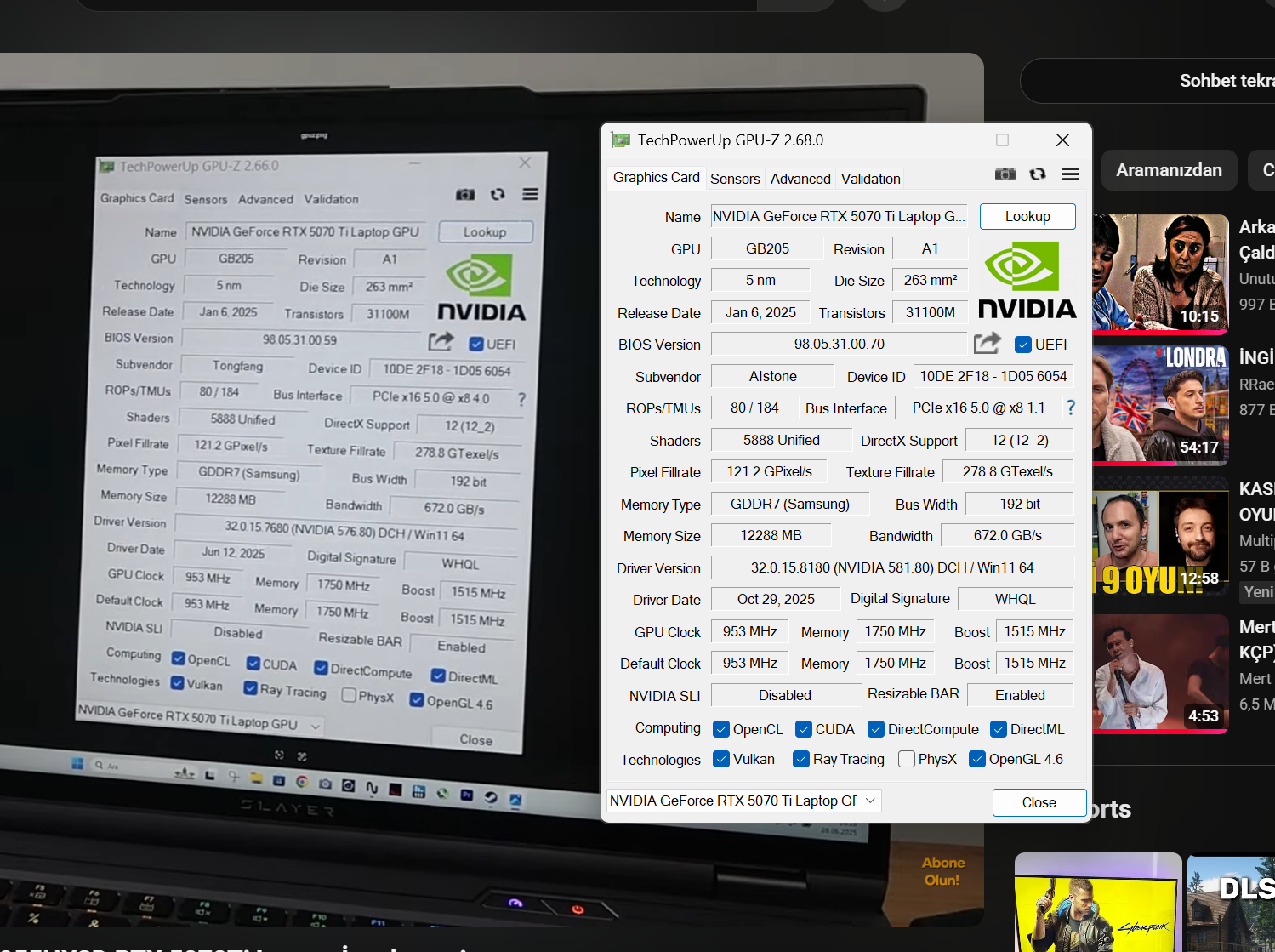Click the Technology value '5 nm'
Viewport: 1275px width, 952px height.
pyautogui.click(x=760, y=280)
